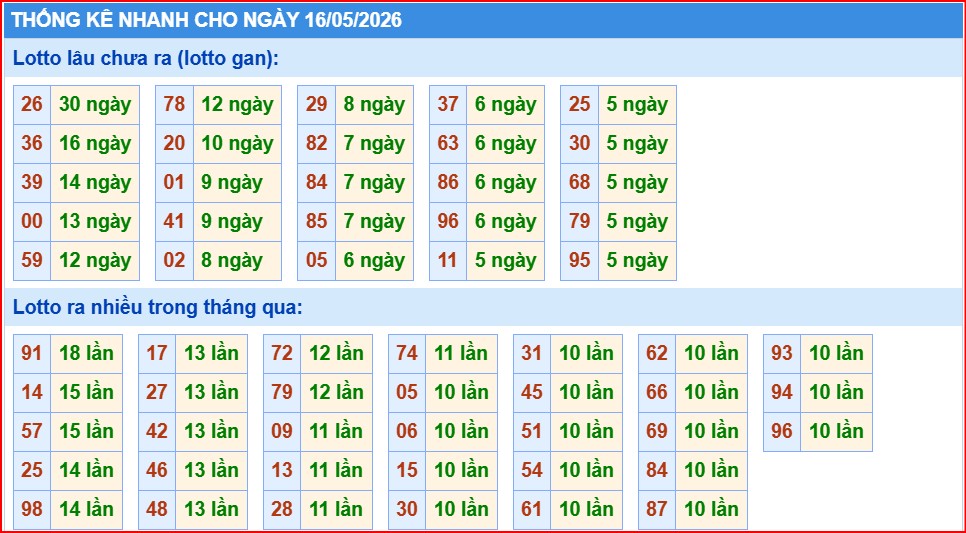Select lotto gan number 95

[580, 260]
